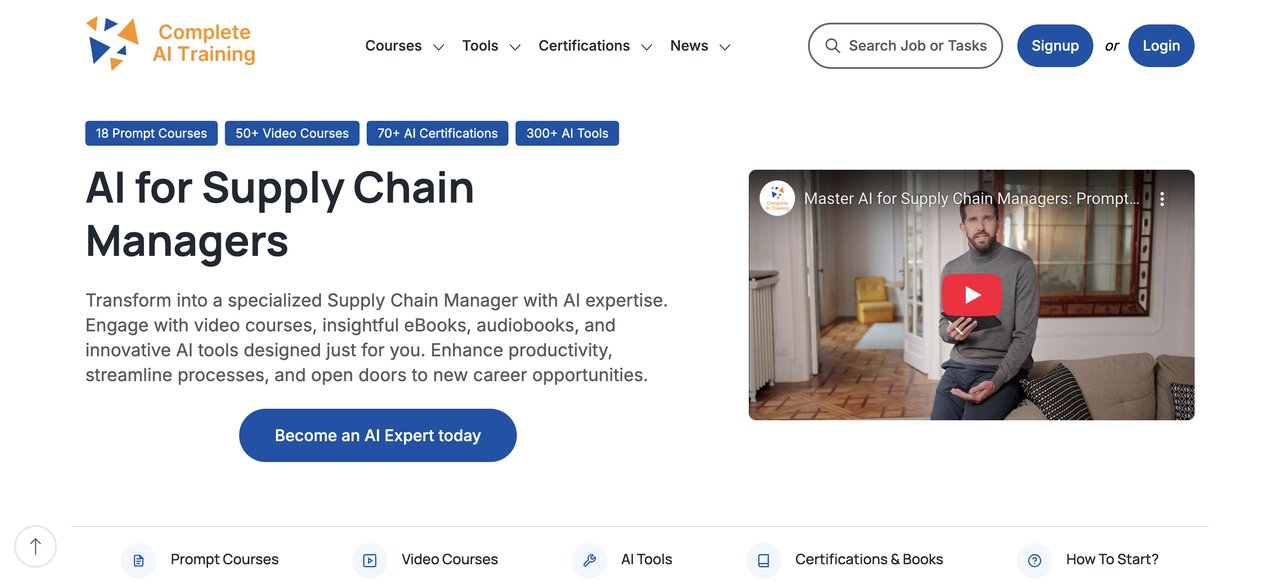This screenshot has width=1280, height=582.
Task: Expand the Certifications dropdown menu
Action: coord(595,46)
